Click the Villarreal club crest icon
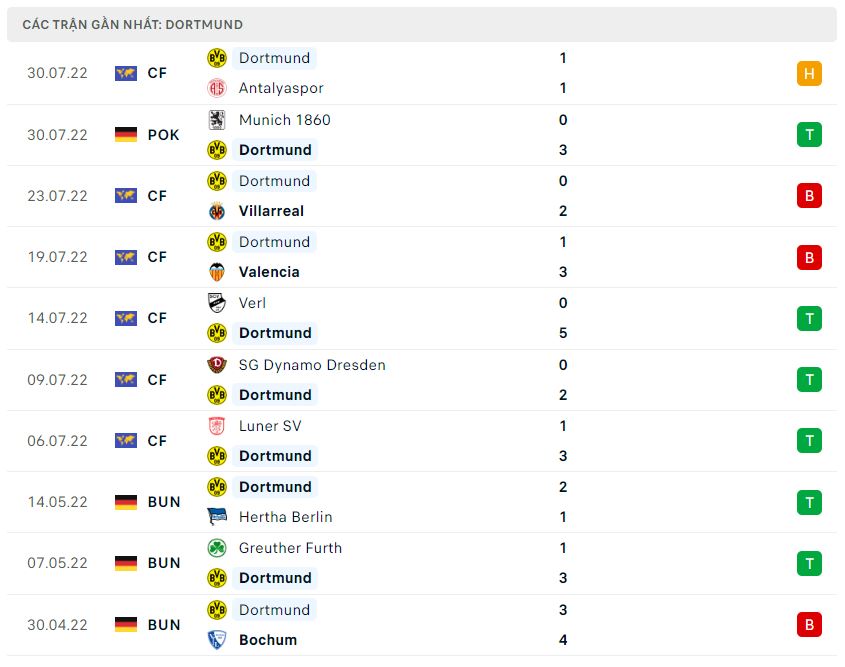This screenshot has height=667, width=845. tap(217, 211)
